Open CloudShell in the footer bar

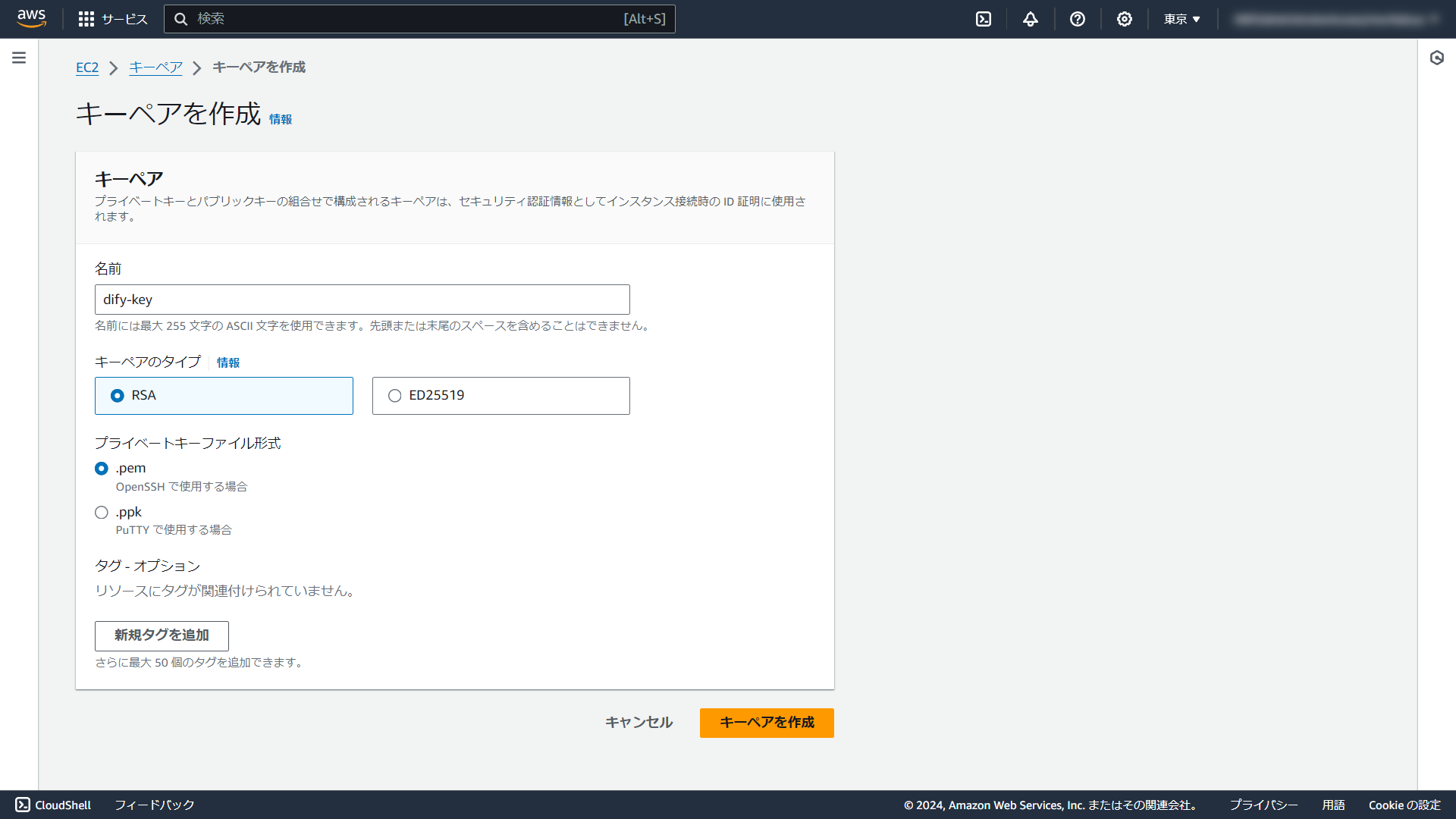pos(53,805)
